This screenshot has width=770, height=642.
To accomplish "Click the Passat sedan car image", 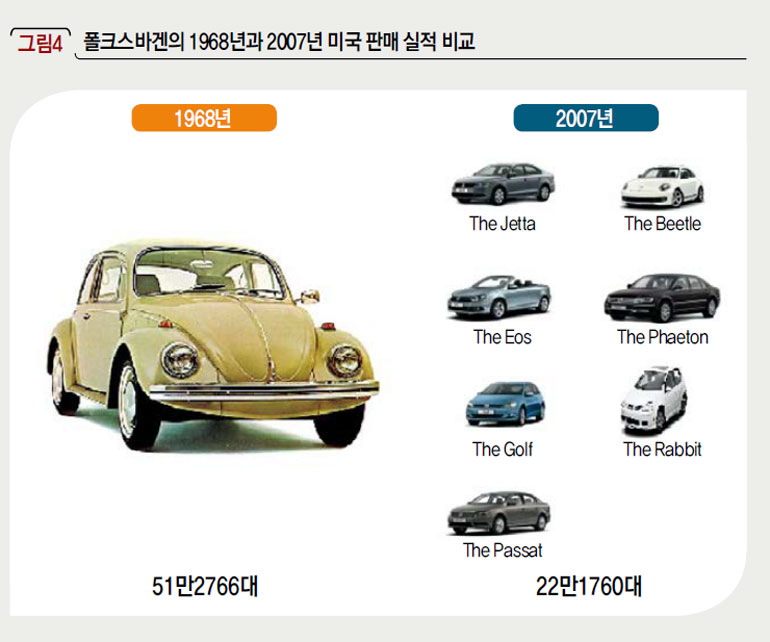I will tap(499, 512).
